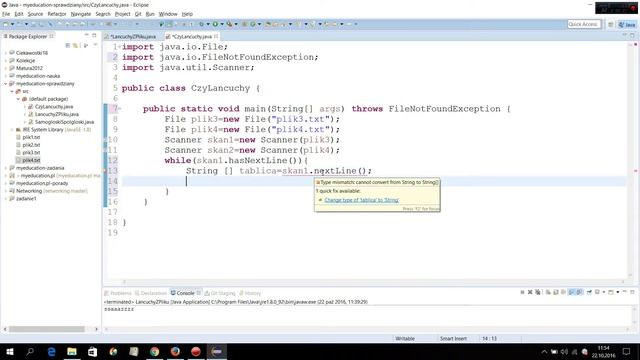The width and height of the screenshot is (640, 360).
Task: Collapse the src folder
Action: pos(12,91)
